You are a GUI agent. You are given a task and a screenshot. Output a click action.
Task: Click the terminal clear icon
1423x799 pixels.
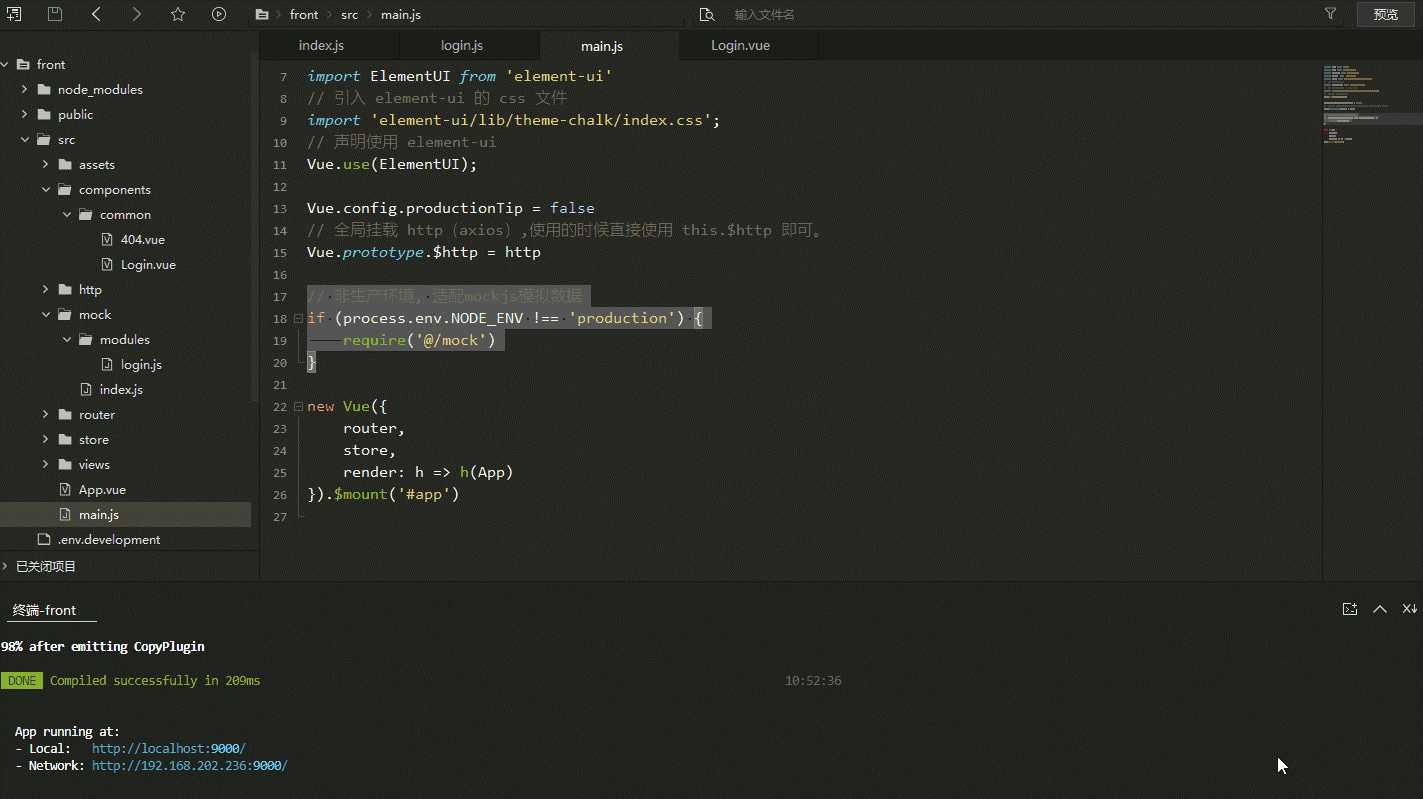coord(1350,609)
